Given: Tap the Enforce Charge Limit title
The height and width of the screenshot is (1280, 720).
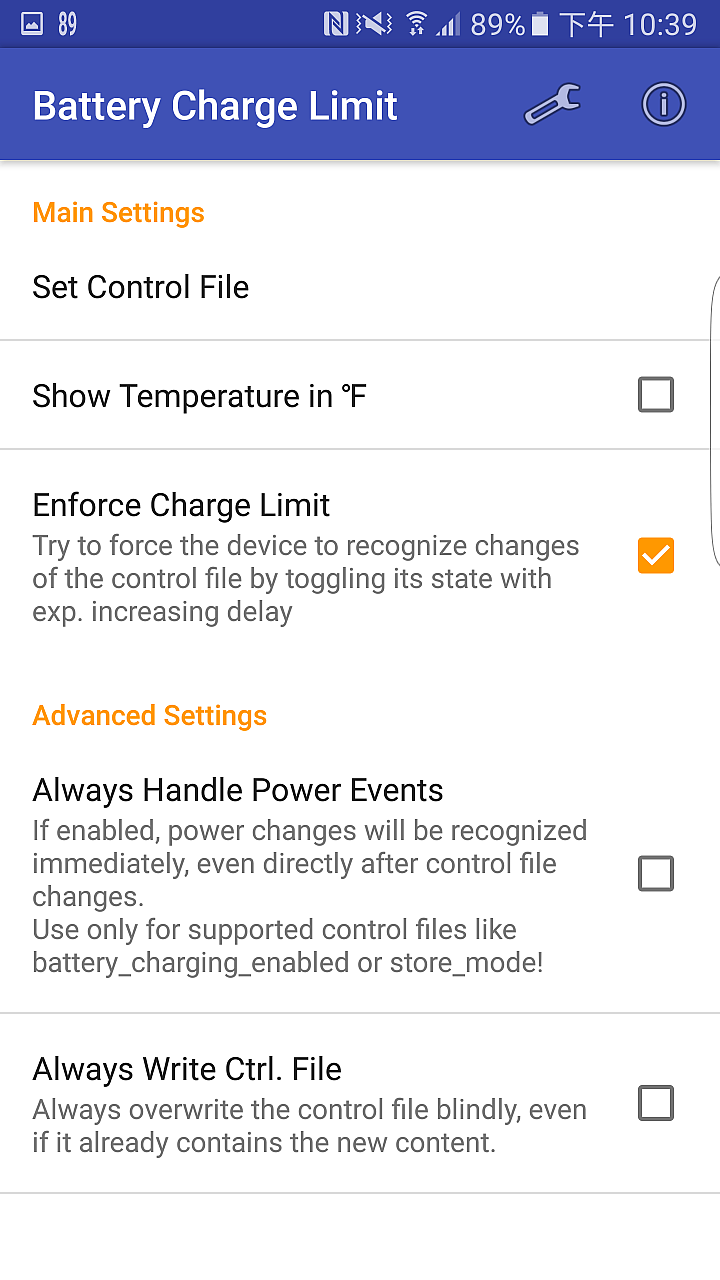Looking at the screenshot, I should click(x=181, y=505).
